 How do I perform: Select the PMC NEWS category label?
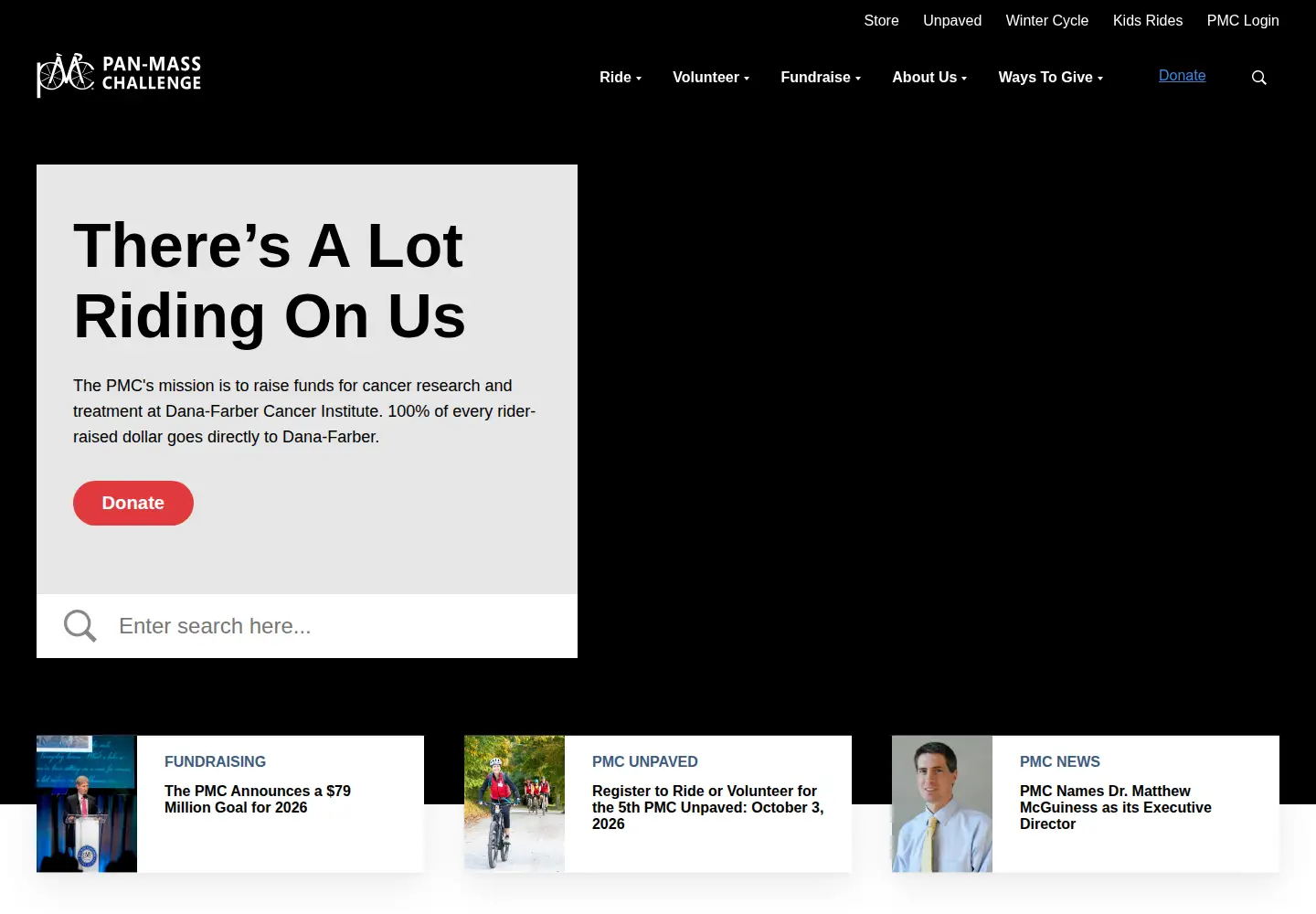coord(1060,761)
